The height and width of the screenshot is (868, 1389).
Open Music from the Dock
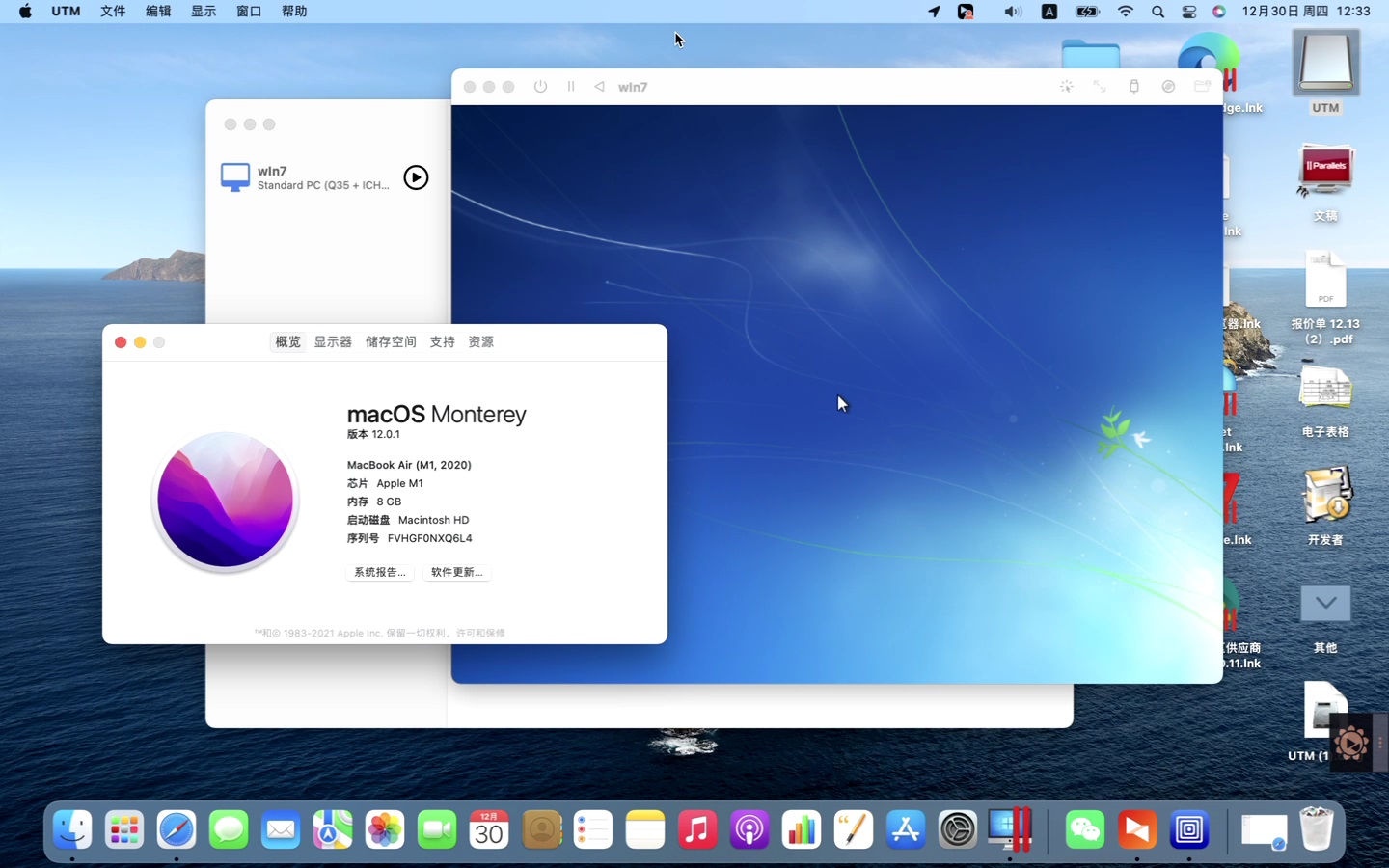click(x=697, y=829)
